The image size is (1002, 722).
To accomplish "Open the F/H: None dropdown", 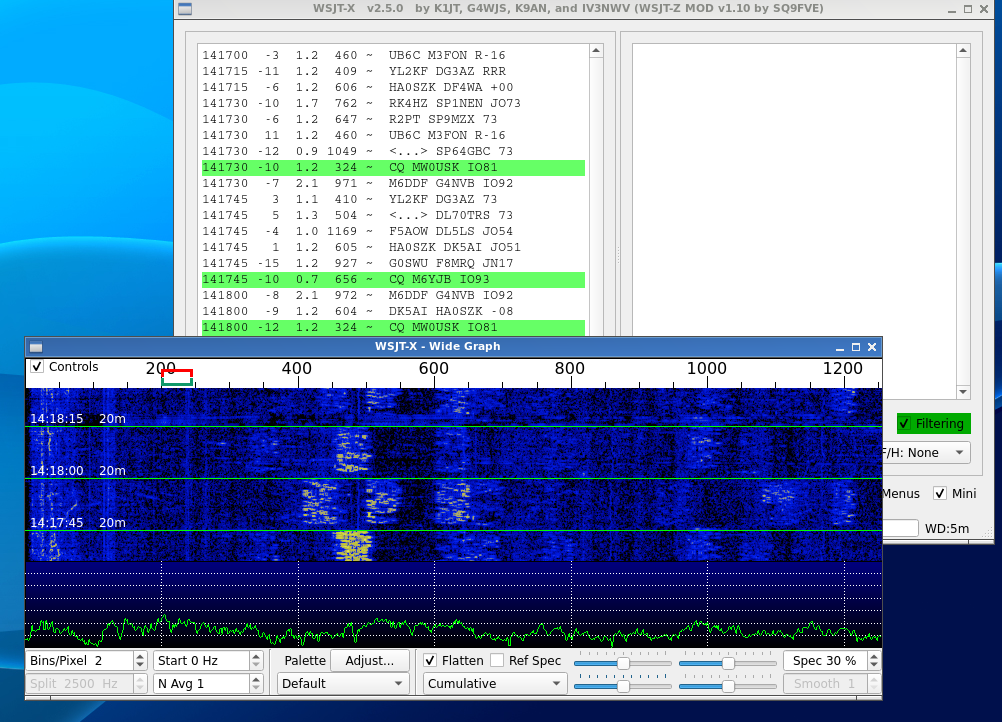I will tap(926, 453).
